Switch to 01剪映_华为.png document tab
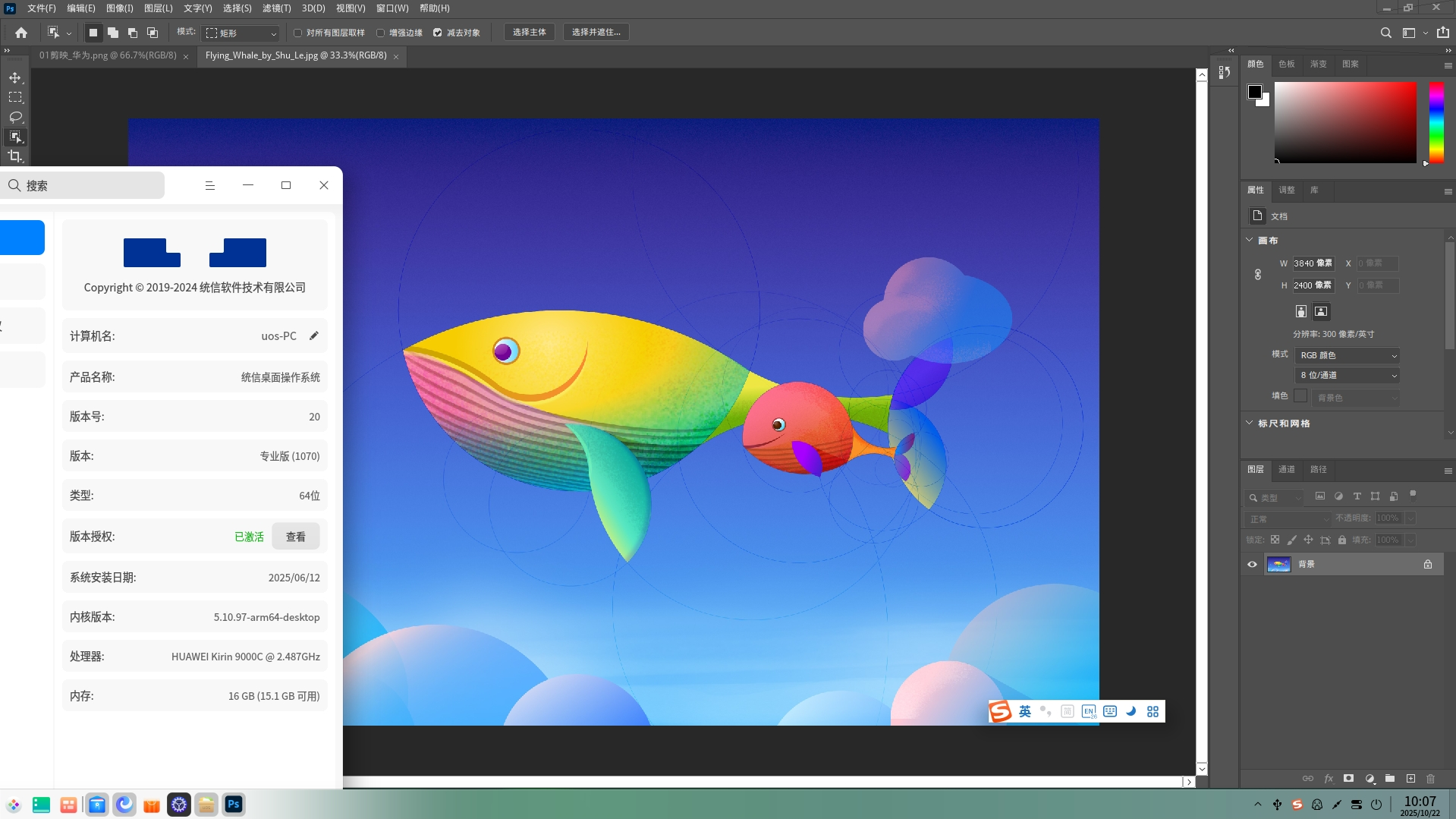 click(108, 55)
